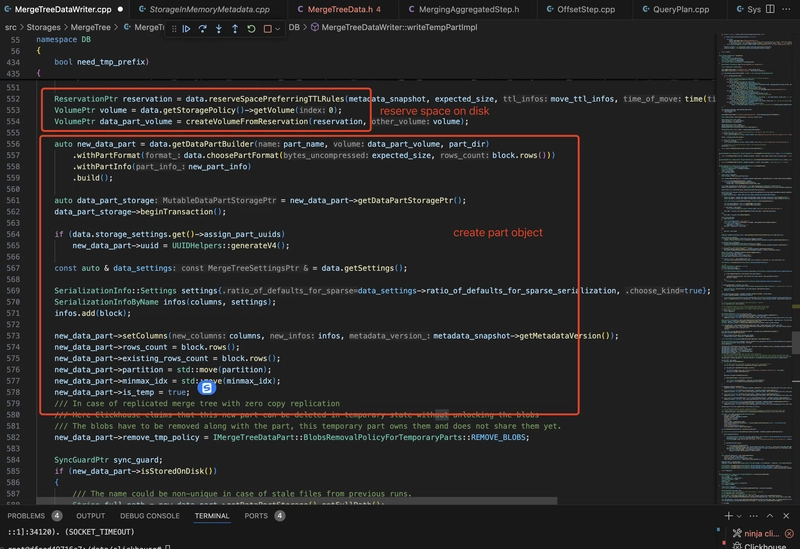Close the terminal panel with the X
This screenshot has height=549, width=800.
coord(786,516)
